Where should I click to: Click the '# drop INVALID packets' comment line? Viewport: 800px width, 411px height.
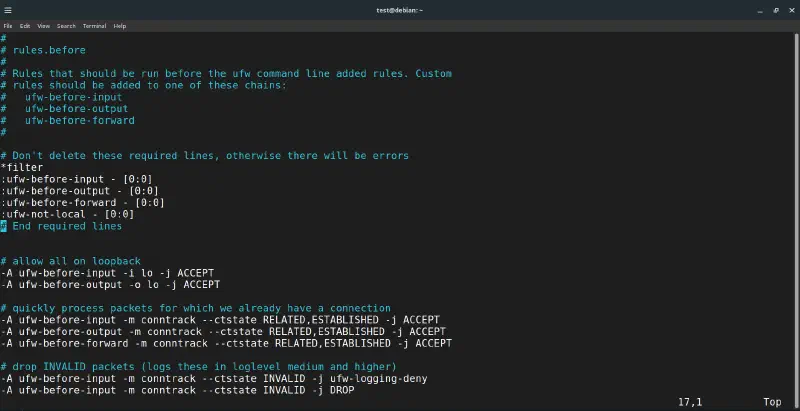coord(198,367)
